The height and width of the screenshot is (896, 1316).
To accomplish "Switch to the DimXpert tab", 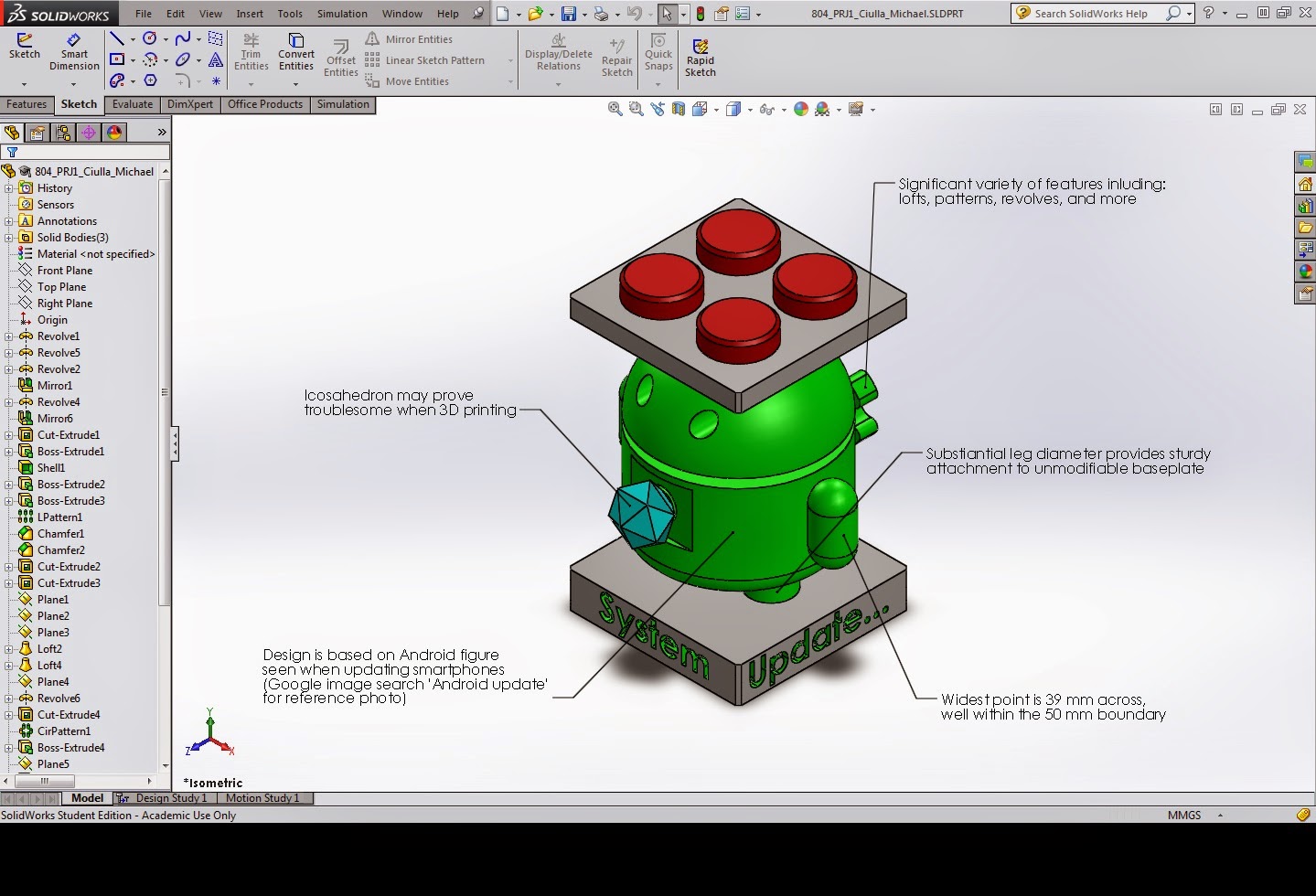I will 190,104.
